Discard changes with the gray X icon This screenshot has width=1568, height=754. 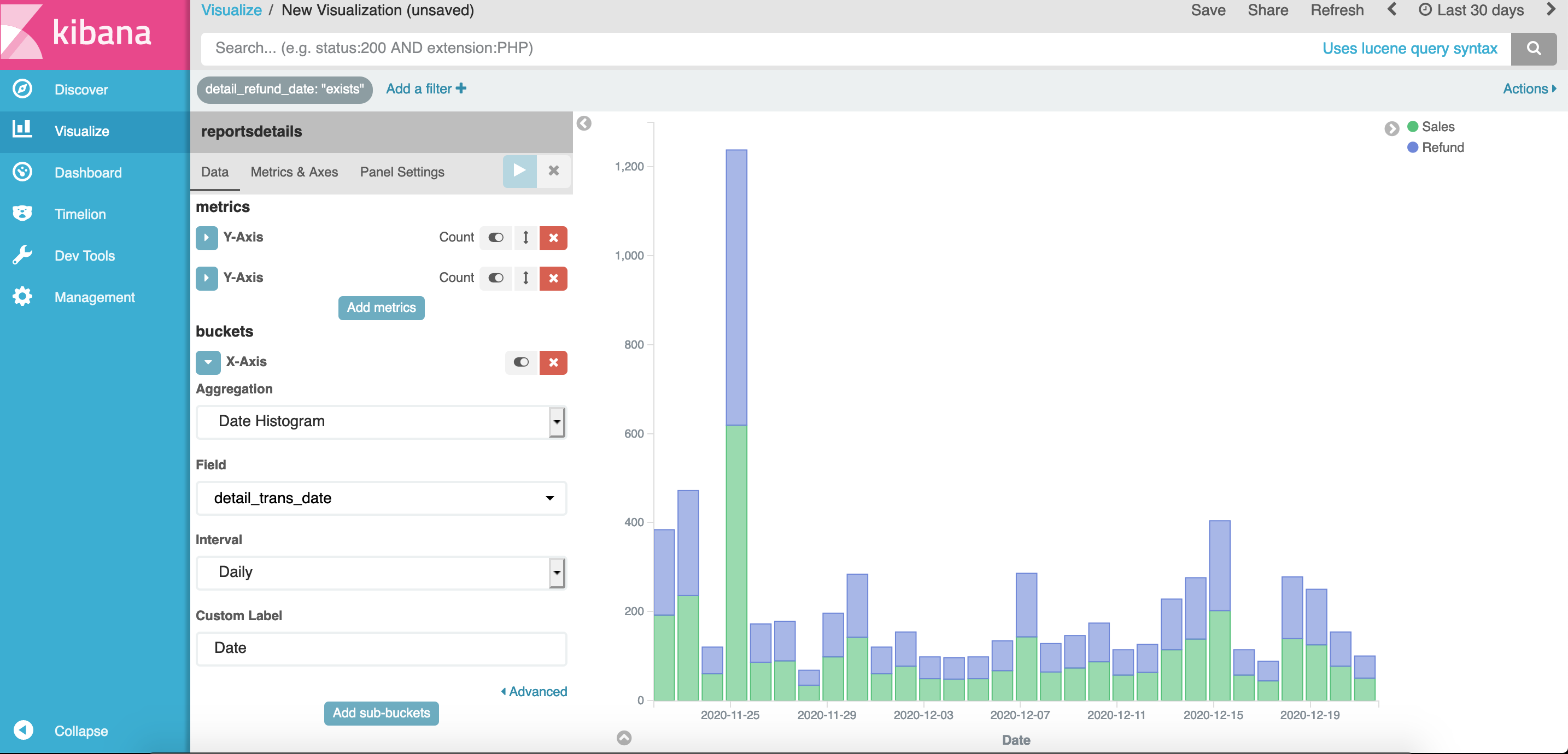tap(553, 171)
